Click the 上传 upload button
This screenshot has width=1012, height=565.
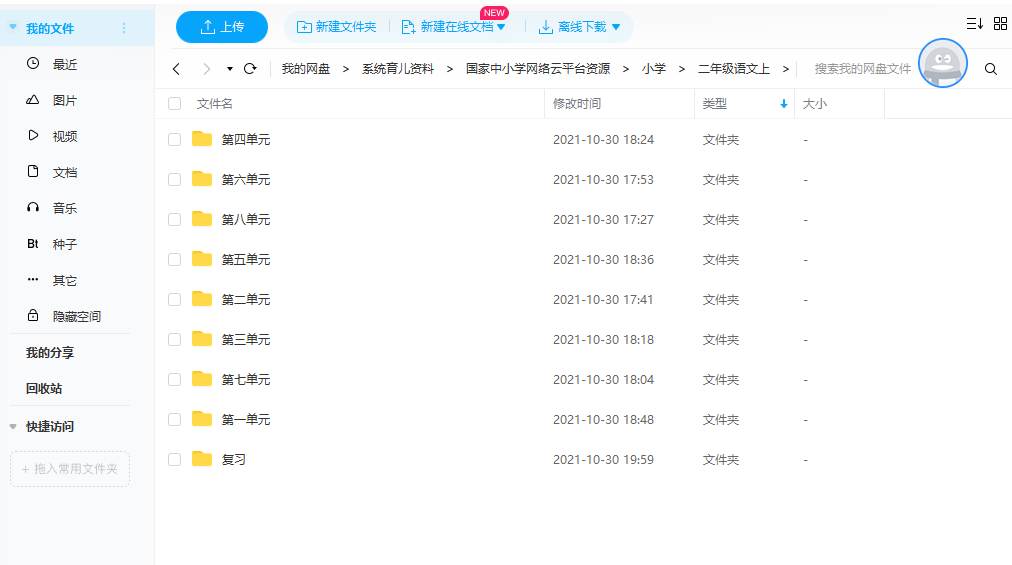click(x=222, y=27)
